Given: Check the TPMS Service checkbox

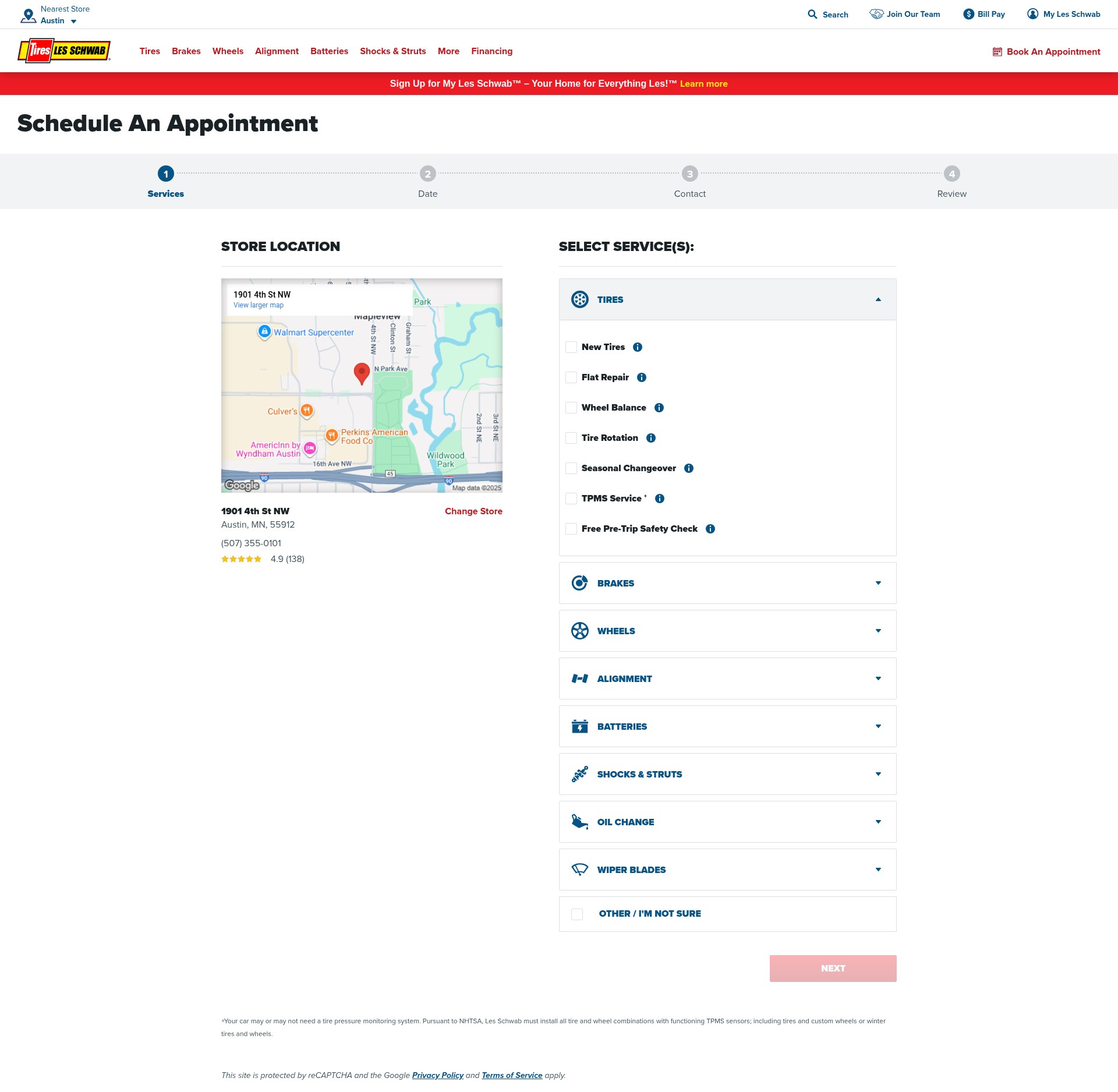Looking at the screenshot, I should (x=571, y=499).
